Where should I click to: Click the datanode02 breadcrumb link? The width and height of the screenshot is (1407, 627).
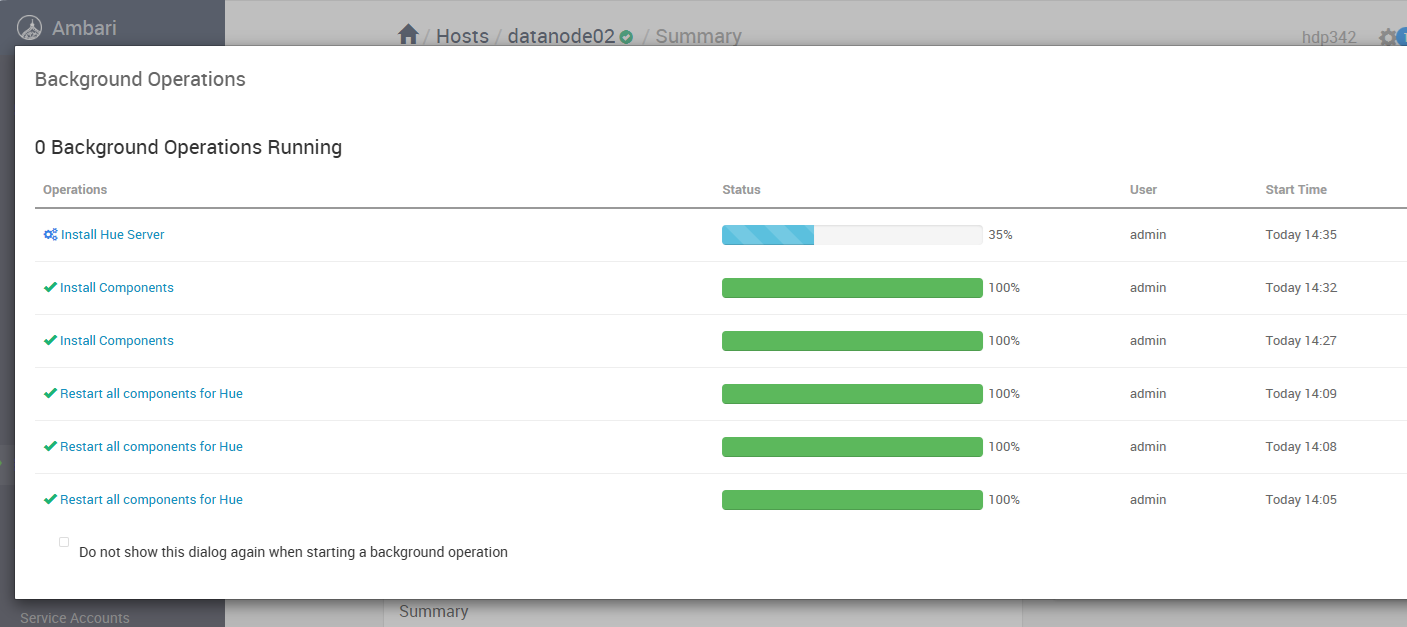click(x=561, y=36)
